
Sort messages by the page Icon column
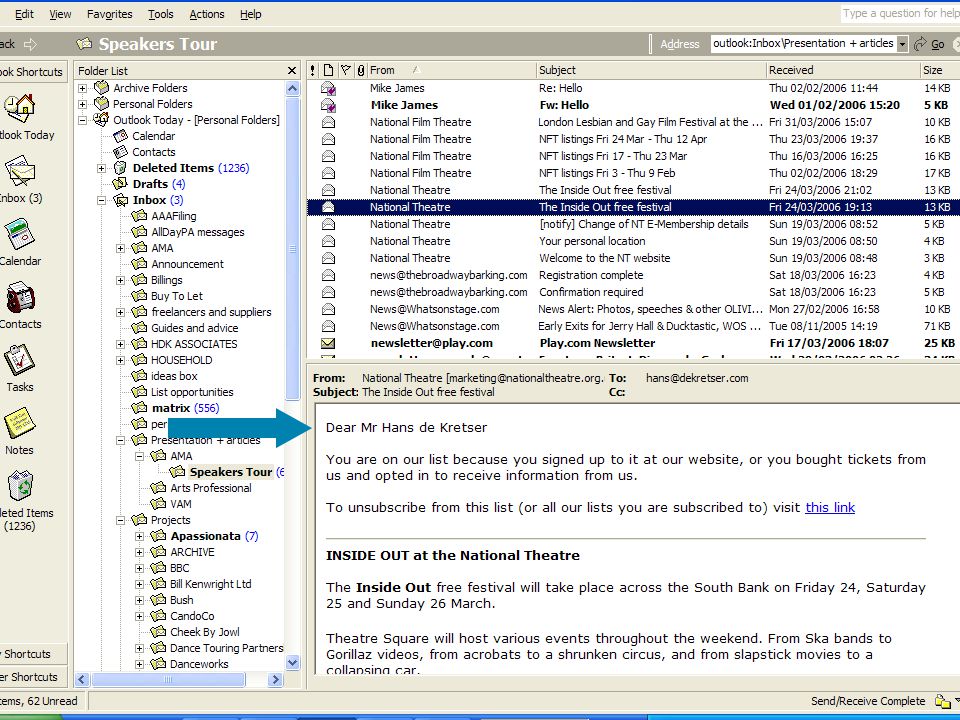click(x=328, y=70)
